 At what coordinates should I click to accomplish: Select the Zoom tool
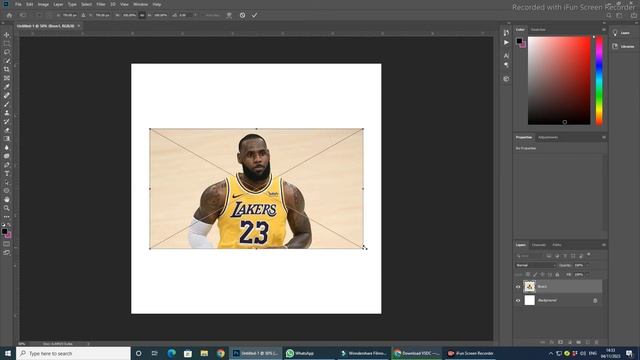tap(7, 208)
